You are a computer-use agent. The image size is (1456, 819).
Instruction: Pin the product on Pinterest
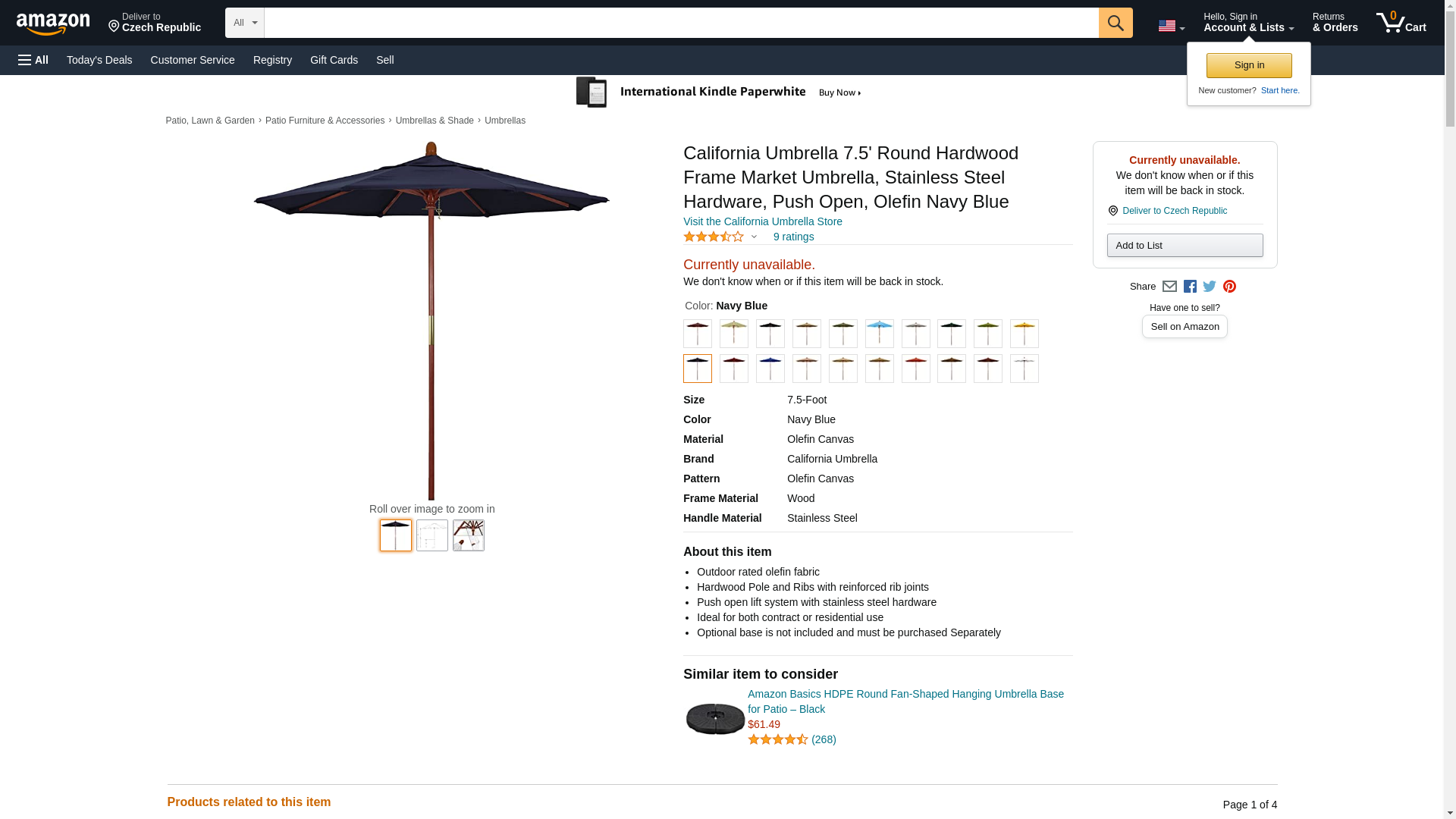point(1229,287)
